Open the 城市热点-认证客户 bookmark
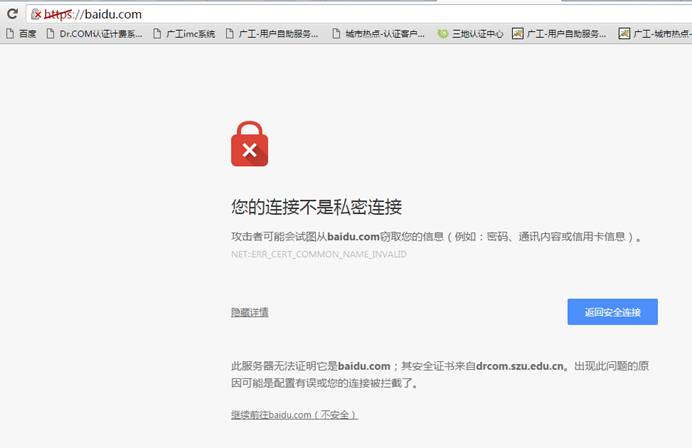This screenshot has height=448, width=692. pos(379,34)
